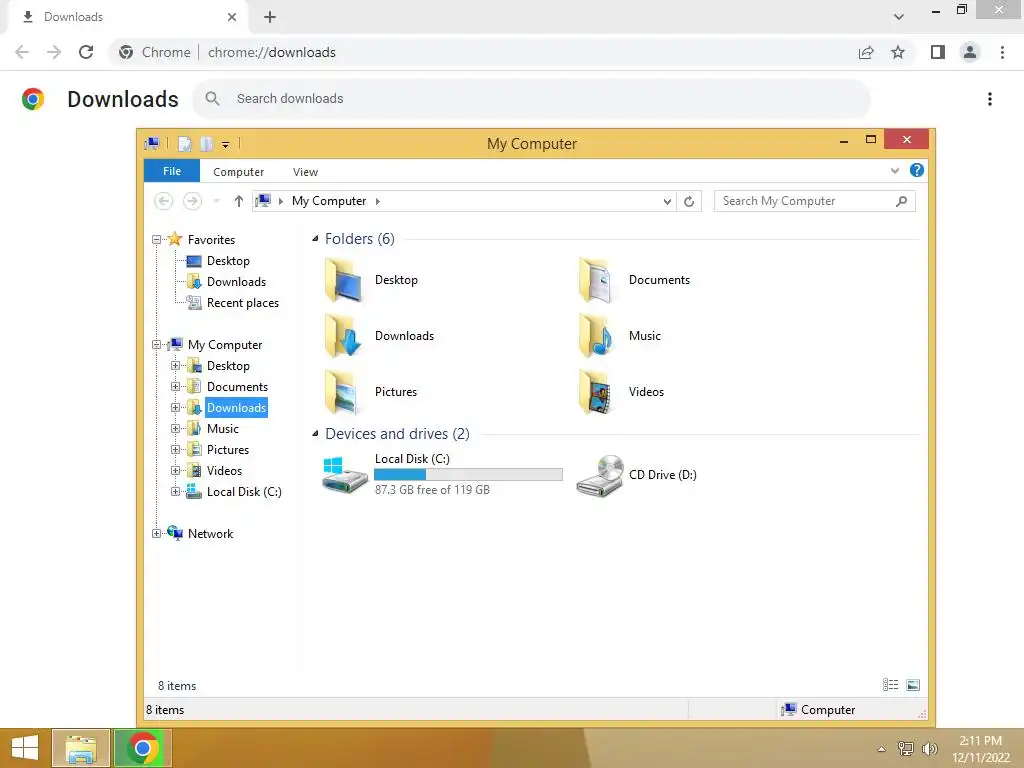
Task: Open the View ribbon tab
Action: point(305,172)
